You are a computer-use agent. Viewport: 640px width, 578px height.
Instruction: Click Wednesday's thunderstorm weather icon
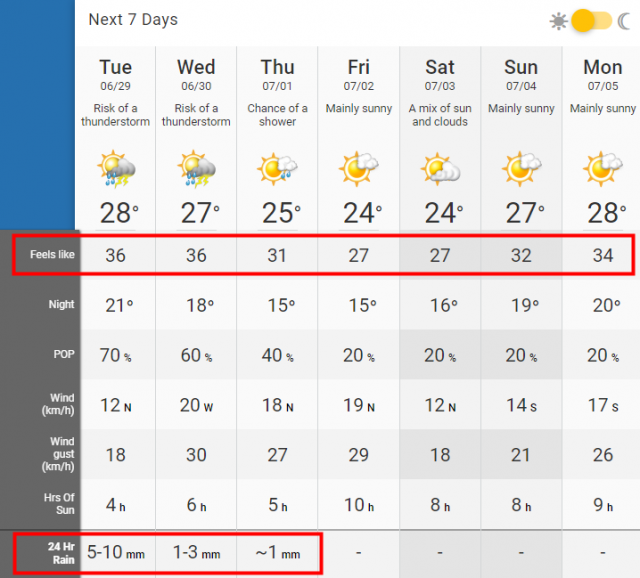pos(197,169)
